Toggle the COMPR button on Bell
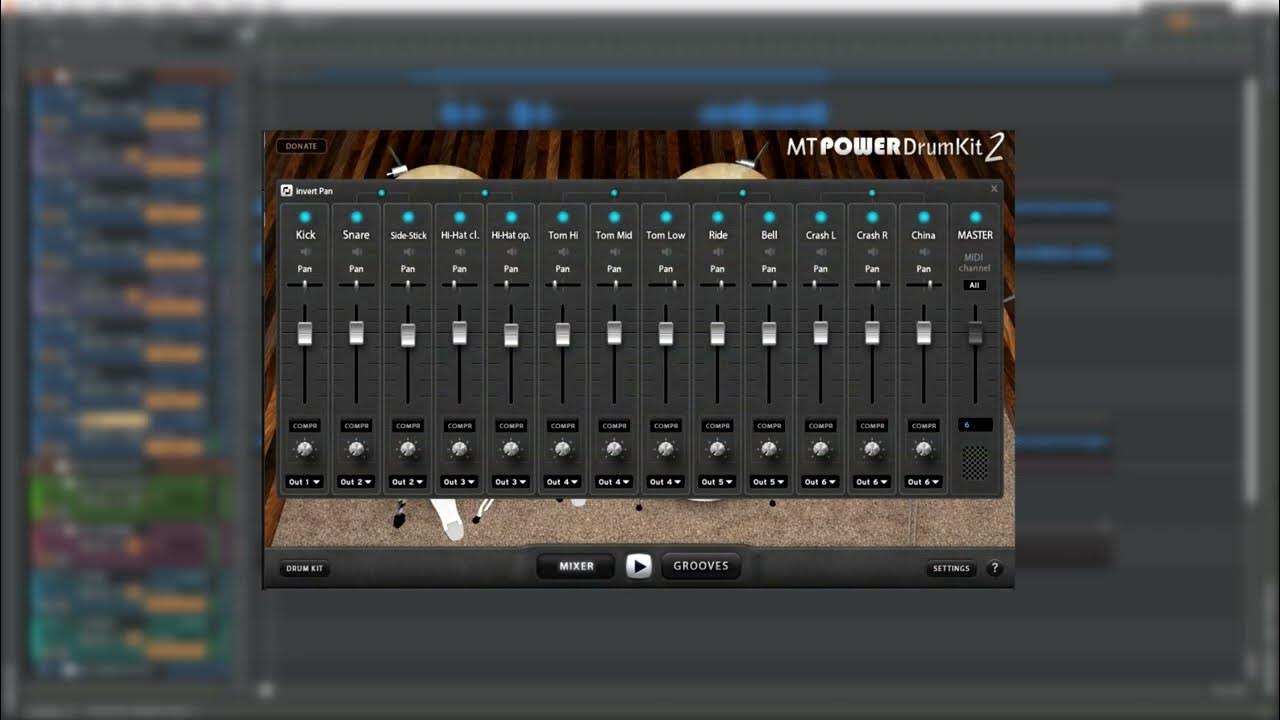Image resolution: width=1280 pixels, height=720 pixels. click(x=769, y=426)
